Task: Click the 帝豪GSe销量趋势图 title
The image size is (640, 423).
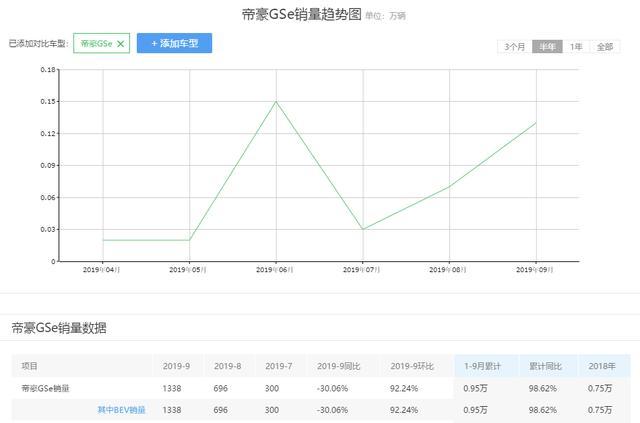Action: point(302,14)
